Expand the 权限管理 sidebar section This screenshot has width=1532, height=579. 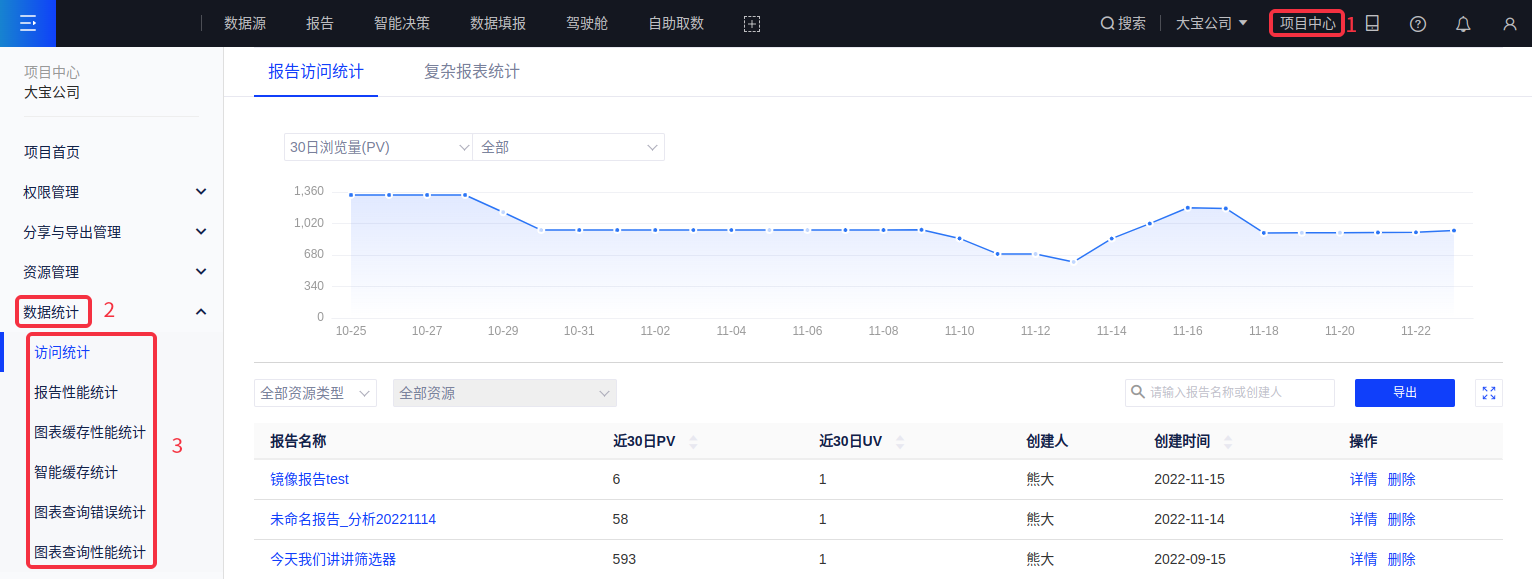point(201,192)
